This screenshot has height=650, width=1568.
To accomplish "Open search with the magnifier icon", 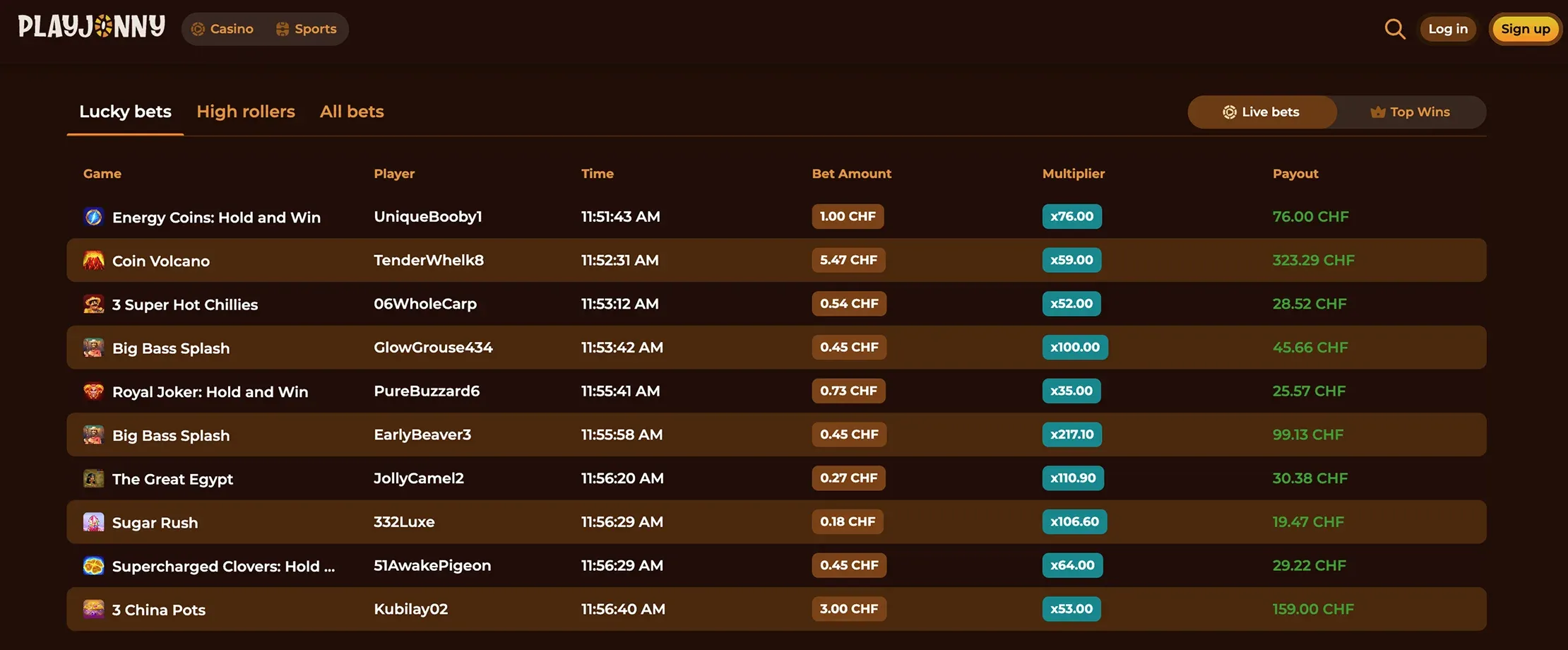I will click(1394, 29).
